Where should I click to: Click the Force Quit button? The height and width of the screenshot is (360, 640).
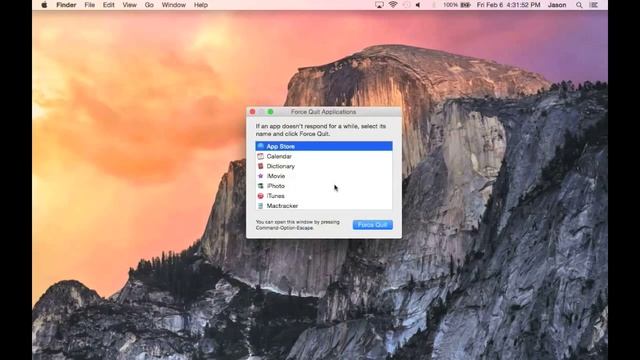click(372, 225)
